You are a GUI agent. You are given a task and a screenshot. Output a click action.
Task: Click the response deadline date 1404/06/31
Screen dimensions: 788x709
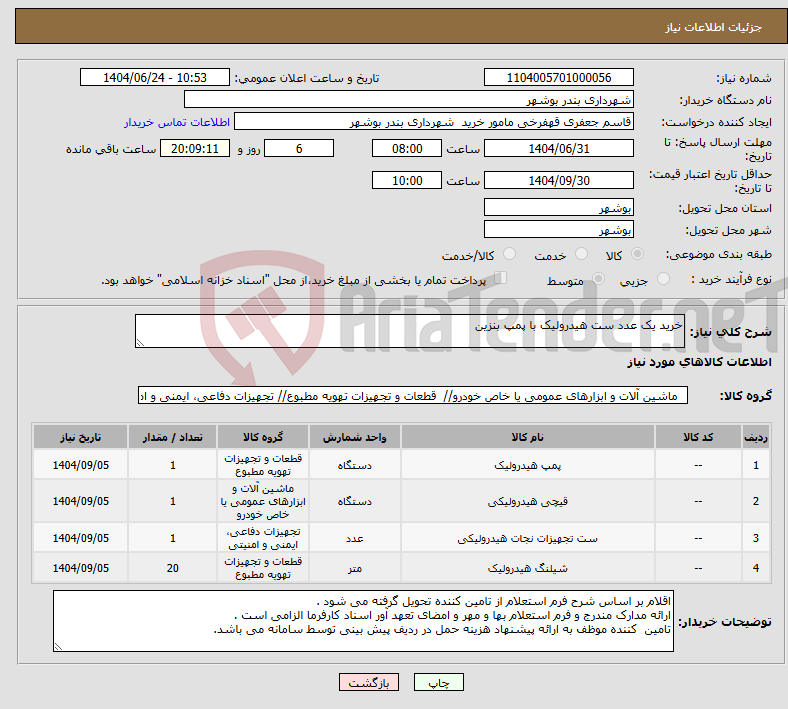click(x=559, y=149)
